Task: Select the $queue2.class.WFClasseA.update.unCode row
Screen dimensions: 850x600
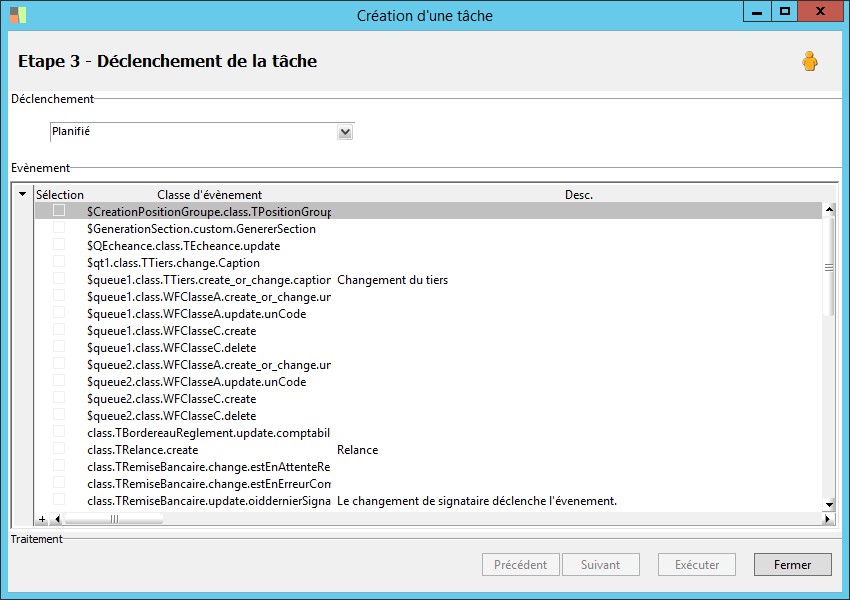Action: click(428, 382)
